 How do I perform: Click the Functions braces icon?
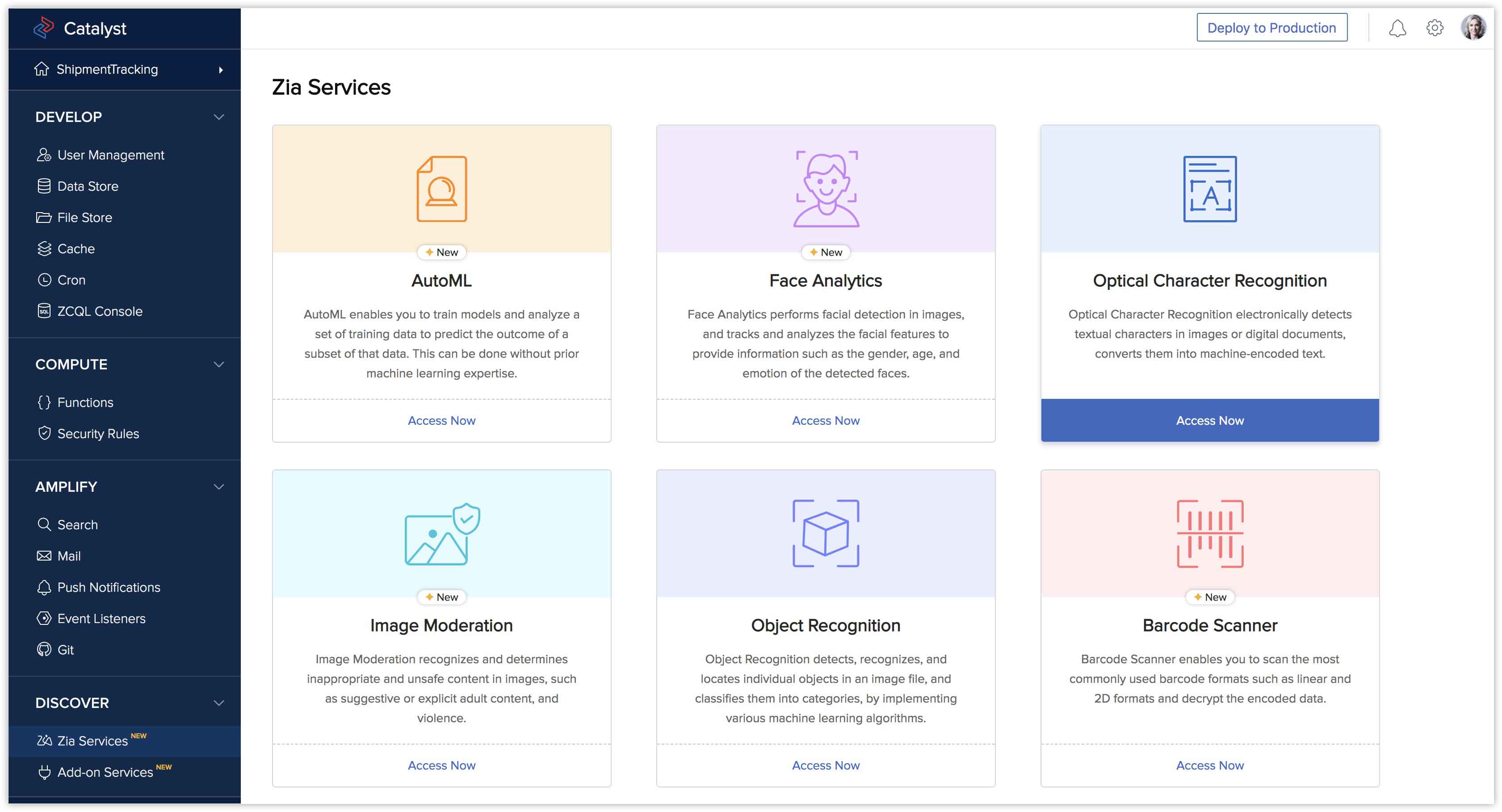click(x=44, y=402)
